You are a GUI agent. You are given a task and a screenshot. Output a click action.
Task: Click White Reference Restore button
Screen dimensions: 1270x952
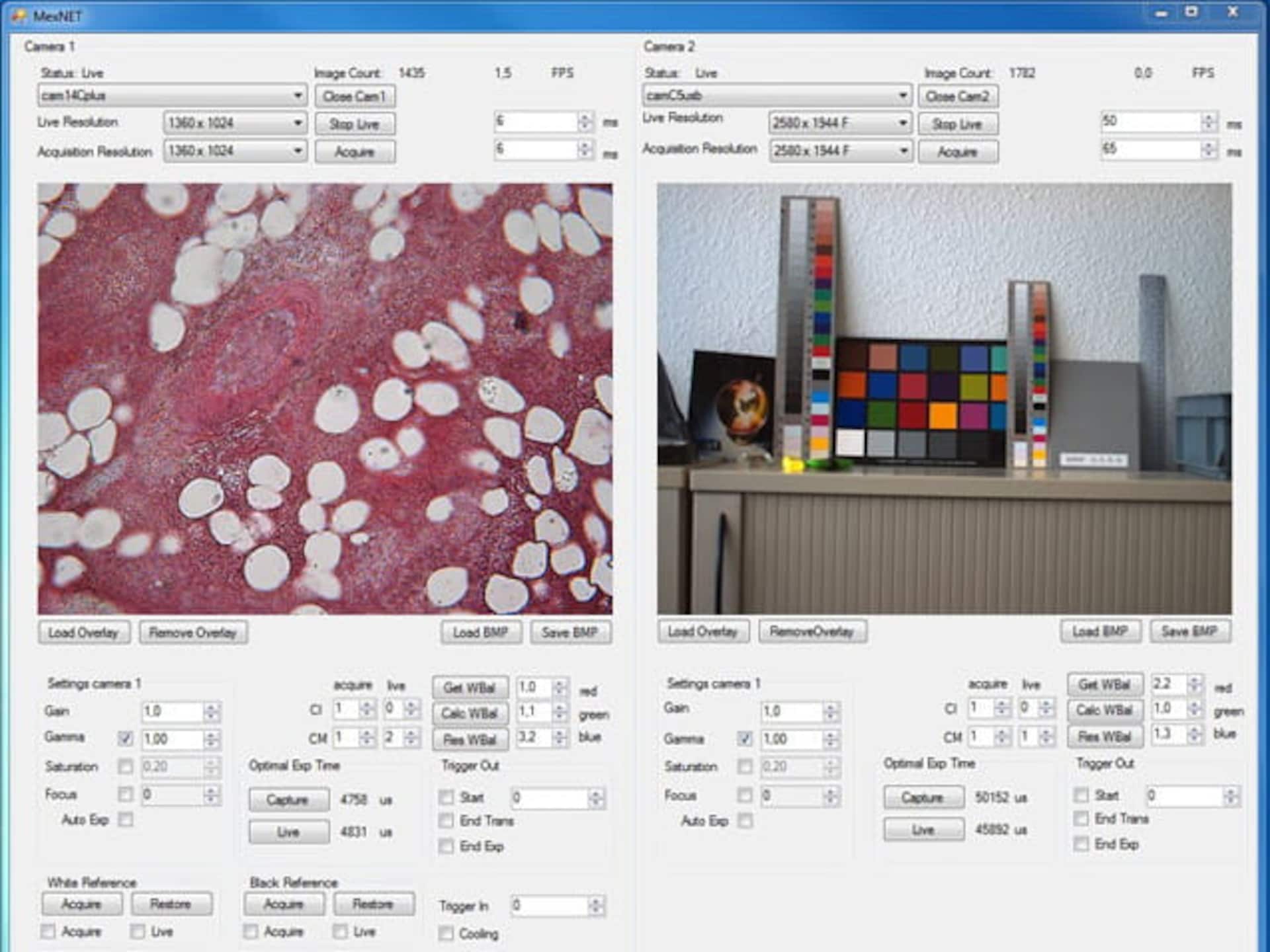click(x=172, y=904)
